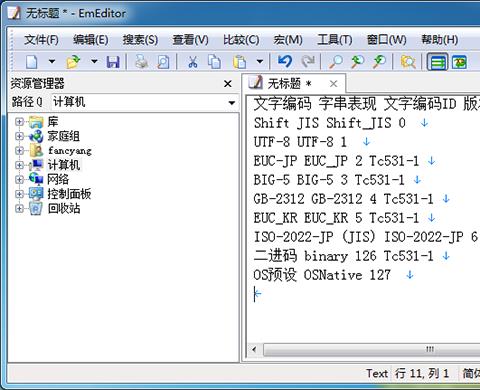This screenshot has height=390, width=480.
Task: Toggle the explorer panel toolbar button
Action: point(437,62)
